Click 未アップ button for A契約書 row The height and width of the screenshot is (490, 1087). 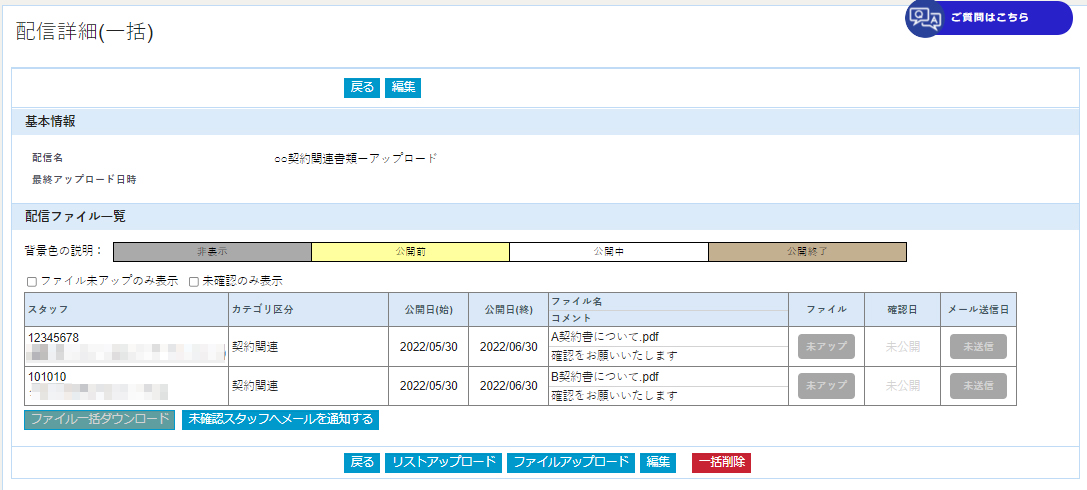point(826,347)
